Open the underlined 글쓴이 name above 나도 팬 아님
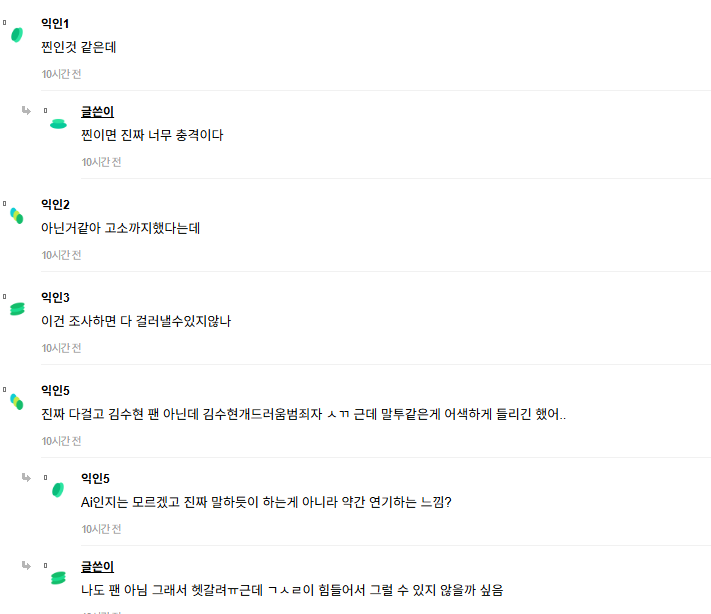Viewport: 711px width, 614px height. point(97,566)
